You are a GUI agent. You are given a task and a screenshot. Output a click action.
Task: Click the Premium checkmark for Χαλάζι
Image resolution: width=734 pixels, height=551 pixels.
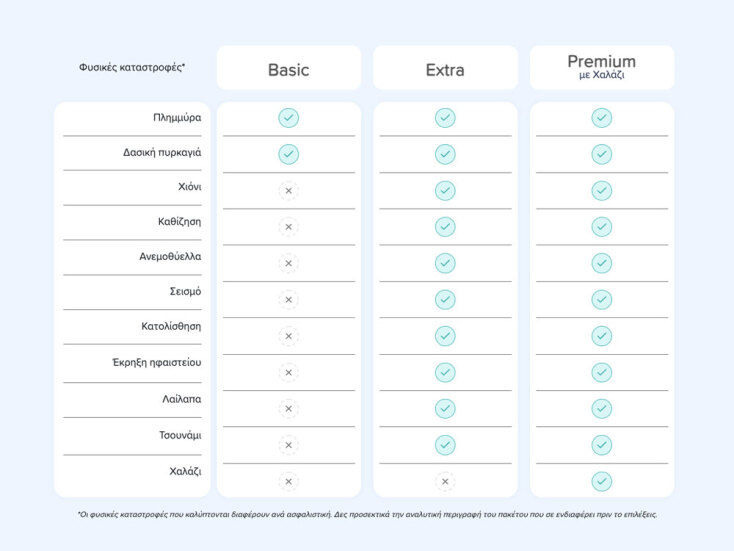click(601, 481)
